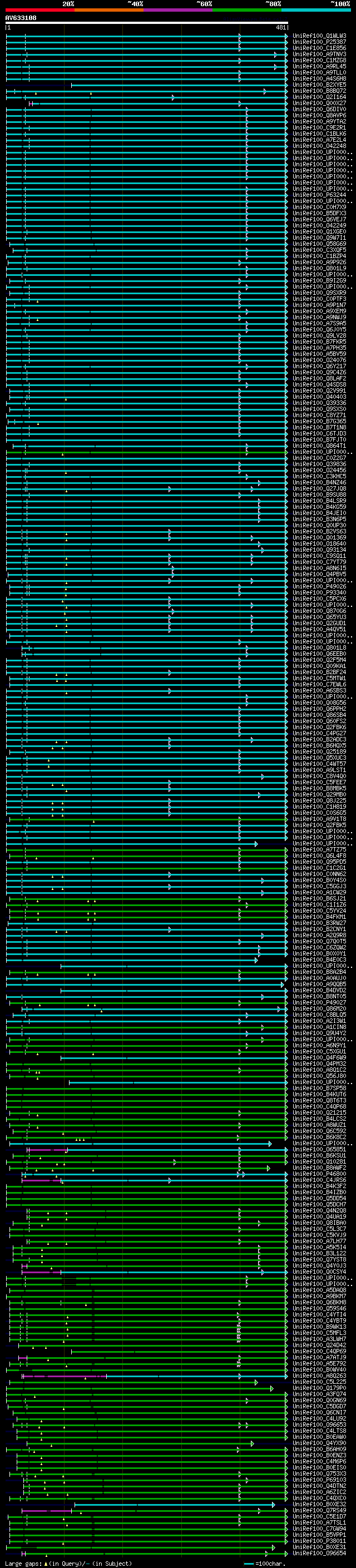Click UniRef100_O96654 last entry
Screen dimensions: 356x1568
[x=319, y=1554]
